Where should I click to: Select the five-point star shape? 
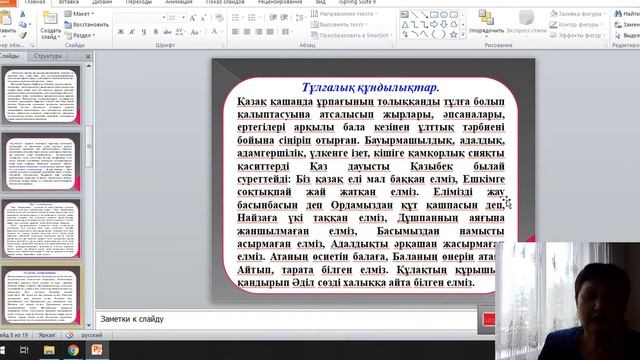pos(453,35)
